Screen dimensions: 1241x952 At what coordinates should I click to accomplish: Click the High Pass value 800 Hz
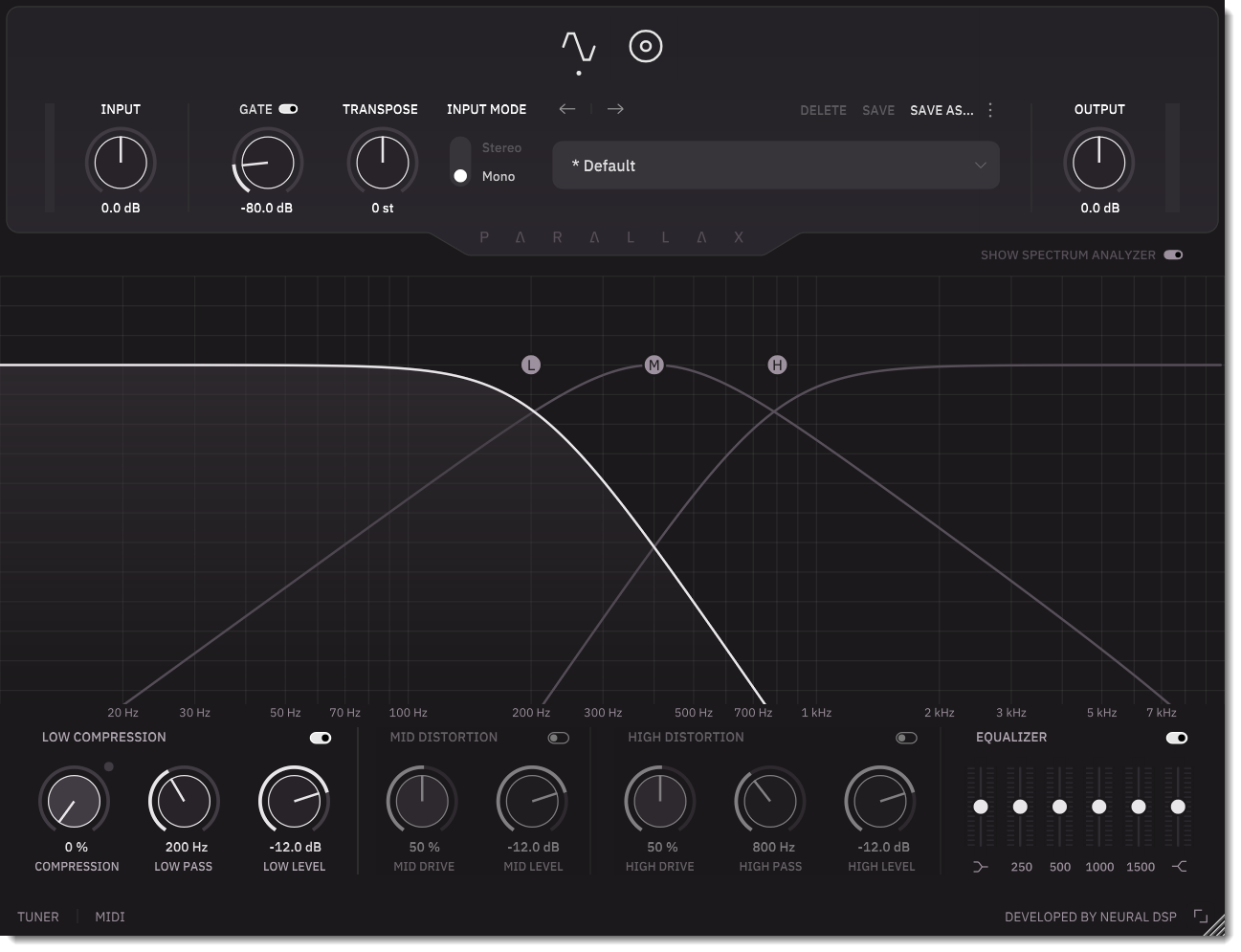[773, 847]
